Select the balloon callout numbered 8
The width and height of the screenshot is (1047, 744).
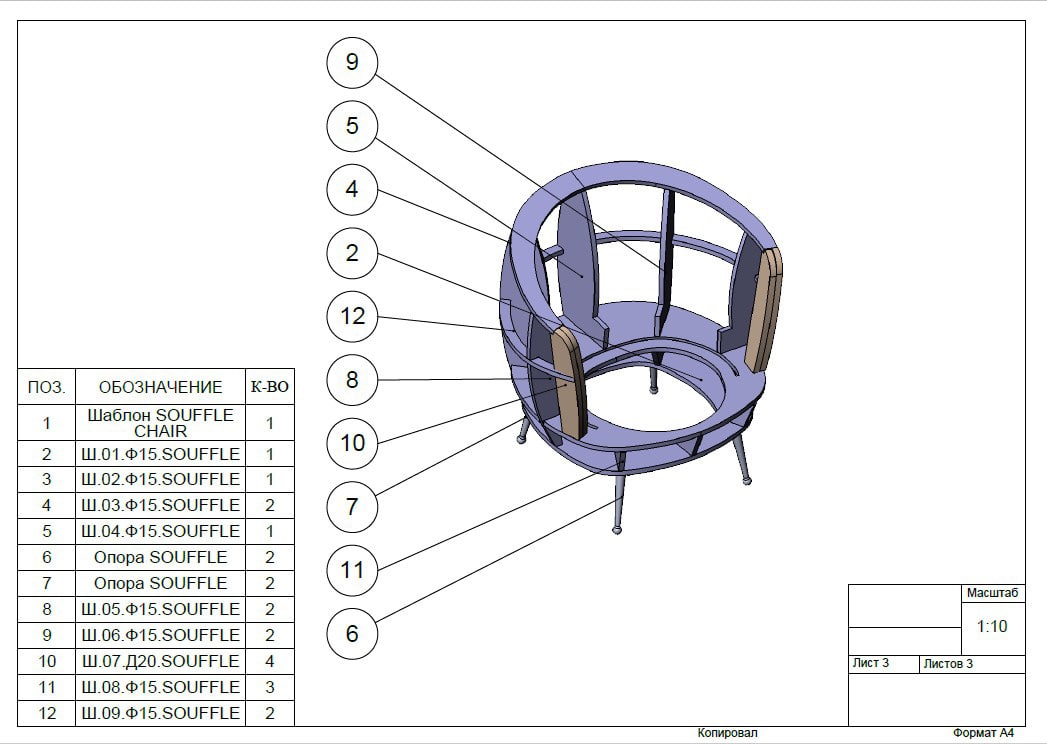click(x=352, y=380)
